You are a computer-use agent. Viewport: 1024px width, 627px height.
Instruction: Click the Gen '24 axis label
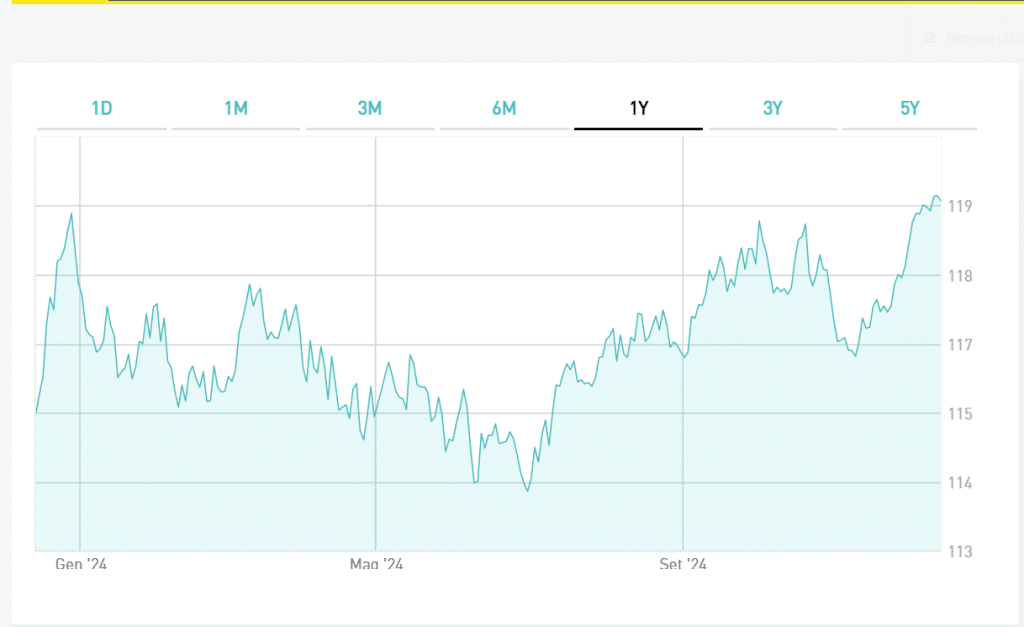click(x=81, y=565)
